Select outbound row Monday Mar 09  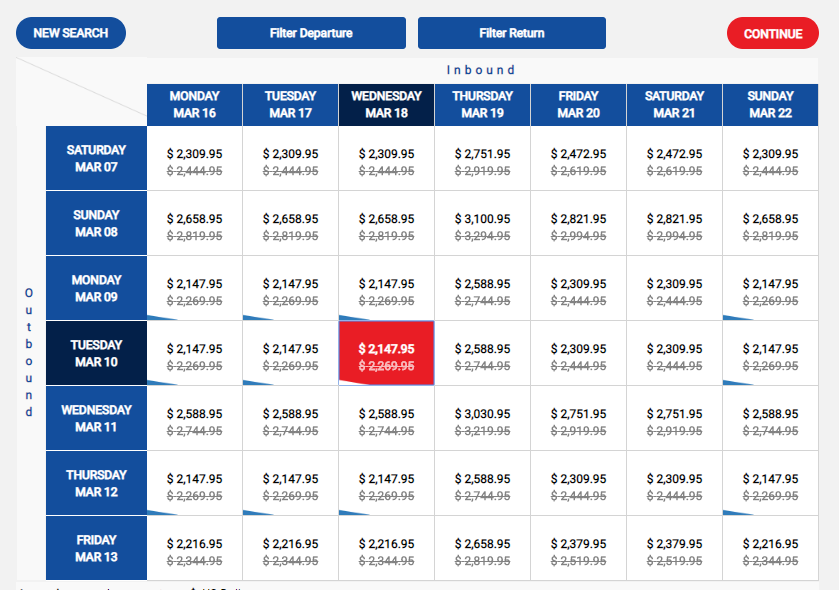pyautogui.click(x=96, y=288)
